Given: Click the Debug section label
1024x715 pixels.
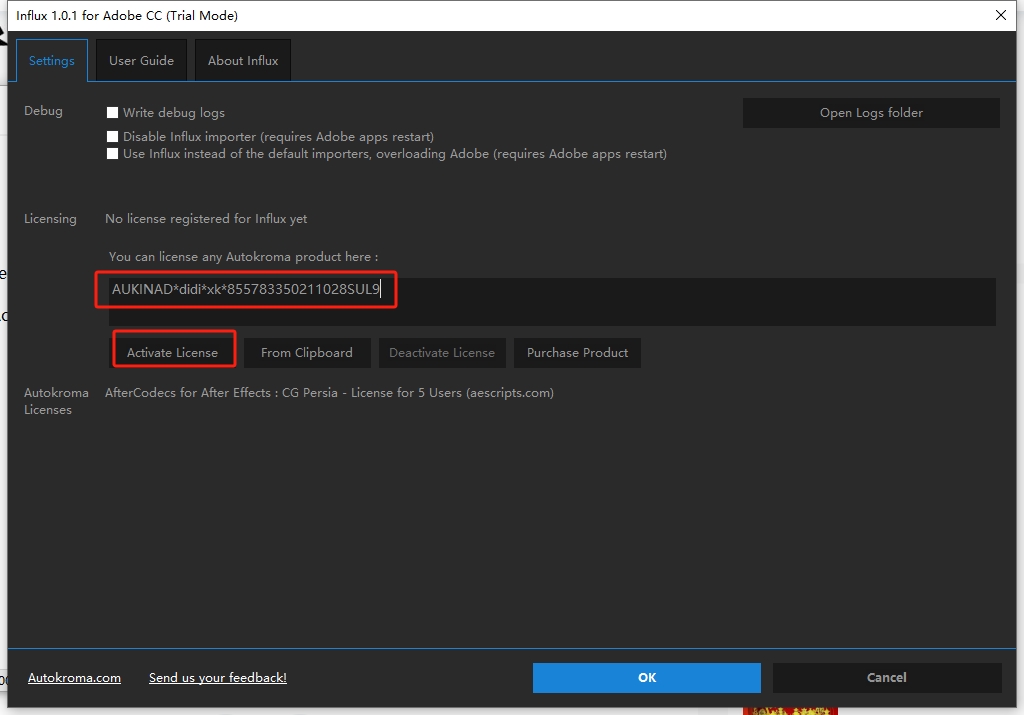Looking at the screenshot, I should point(43,111).
